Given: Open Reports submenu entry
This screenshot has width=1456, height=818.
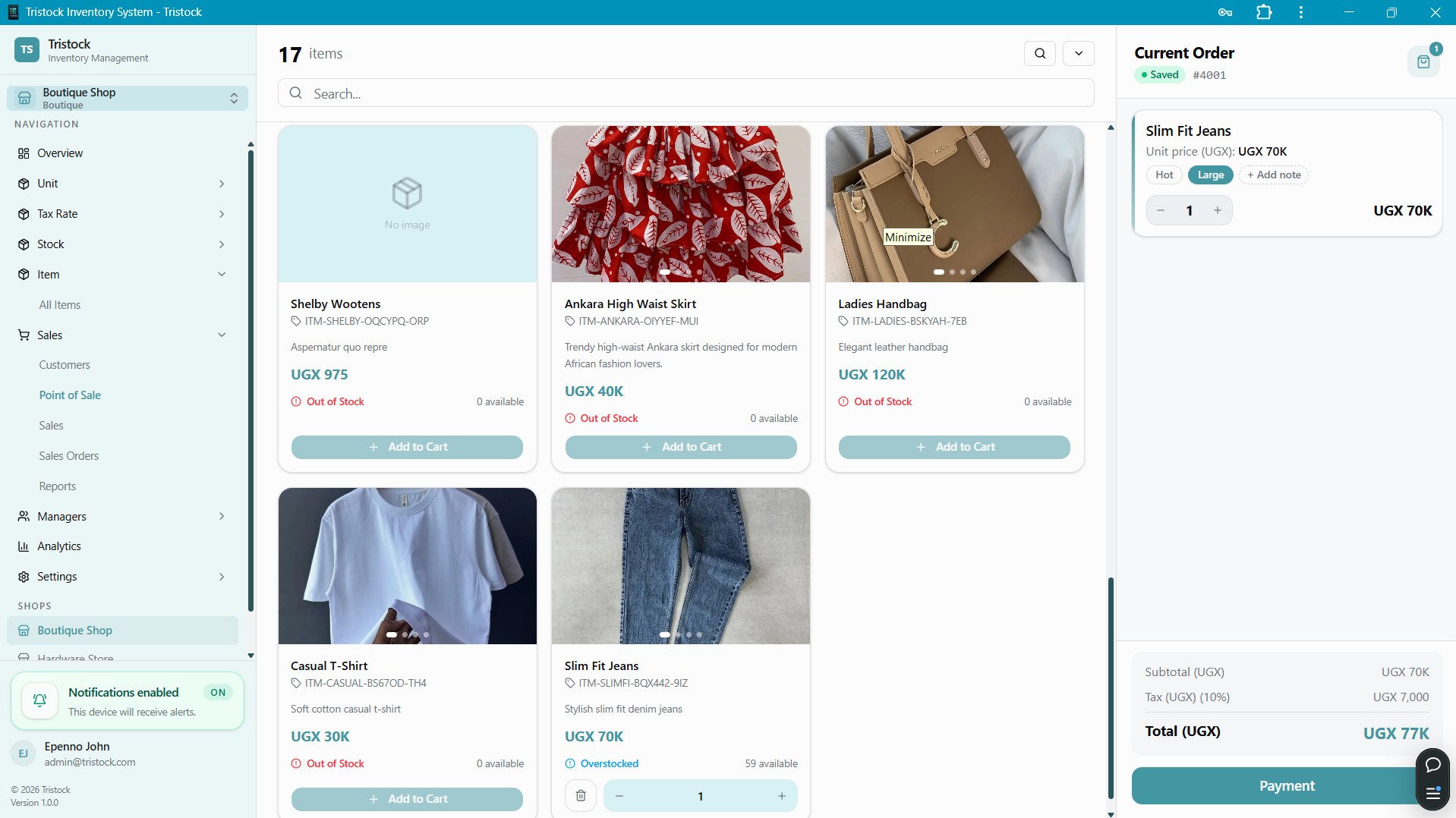Looking at the screenshot, I should pos(58,486).
